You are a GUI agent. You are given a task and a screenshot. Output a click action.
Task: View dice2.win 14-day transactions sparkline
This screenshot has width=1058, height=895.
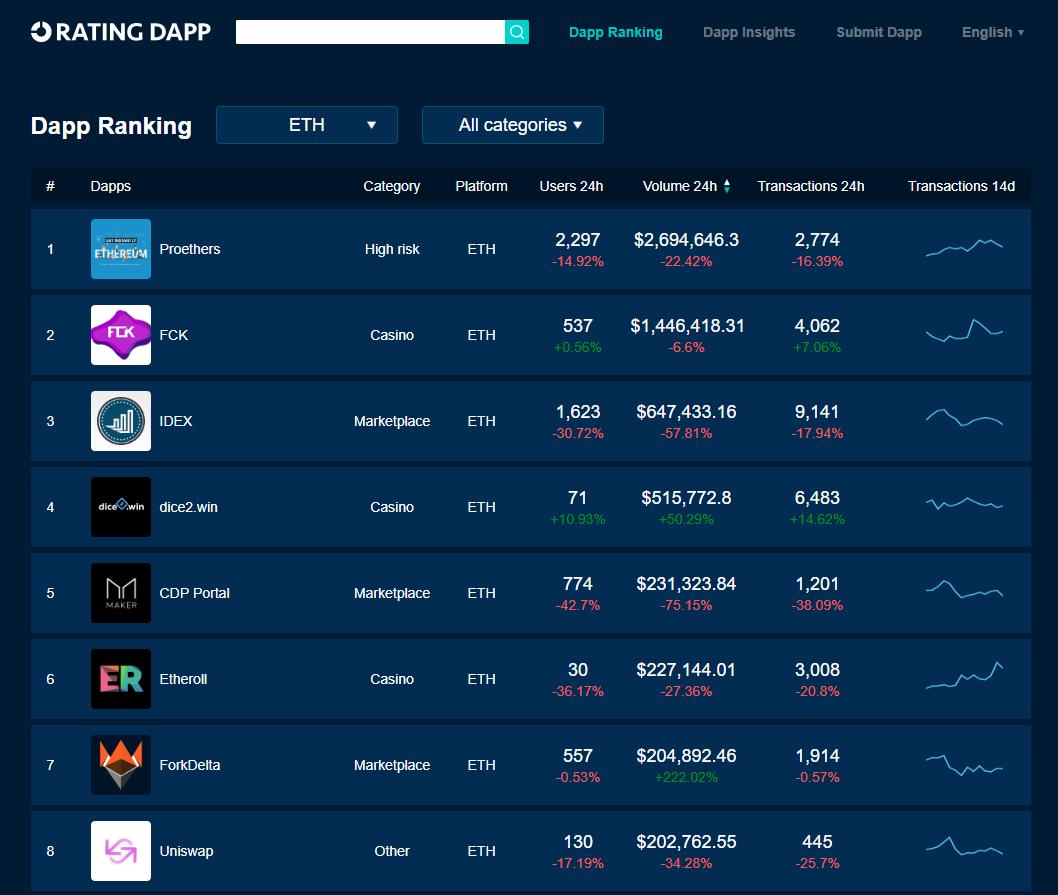pyautogui.click(x=964, y=504)
